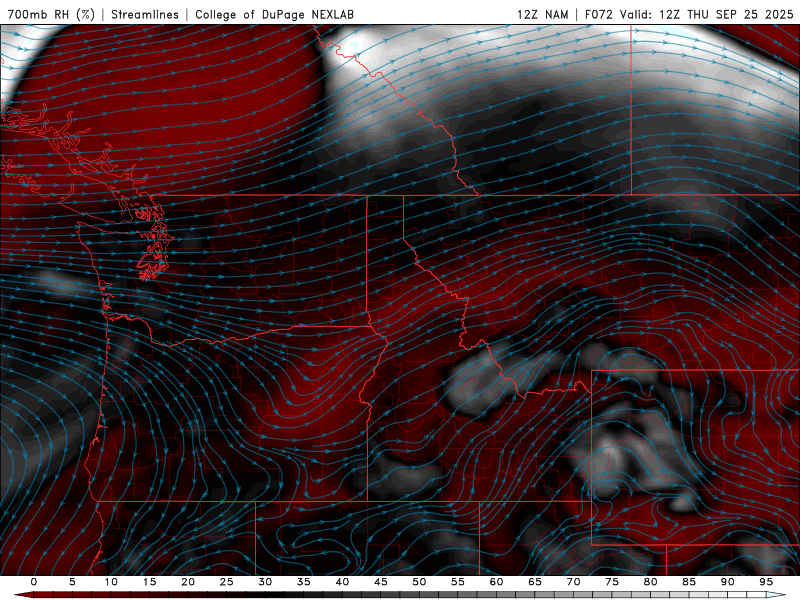The height and width of the screenshot is (600, 800).
Task: Click "College of DuPage NEXLAB" header text
Action: tap(274, 14)
